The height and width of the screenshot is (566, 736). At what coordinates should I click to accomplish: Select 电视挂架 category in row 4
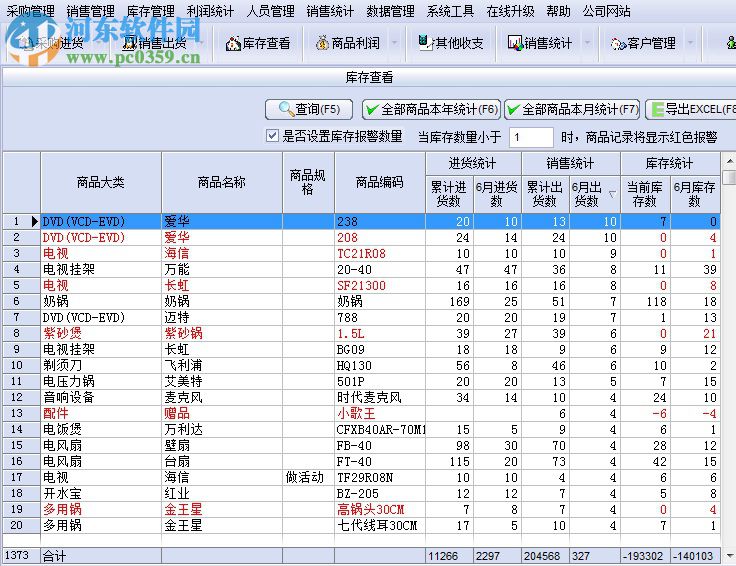101,269
